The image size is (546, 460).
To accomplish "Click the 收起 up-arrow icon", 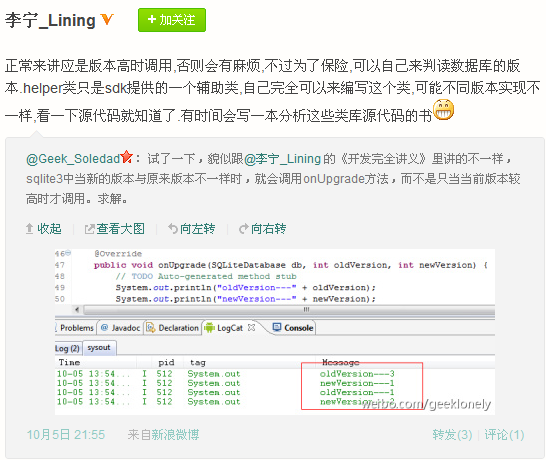I will [30, 229].
